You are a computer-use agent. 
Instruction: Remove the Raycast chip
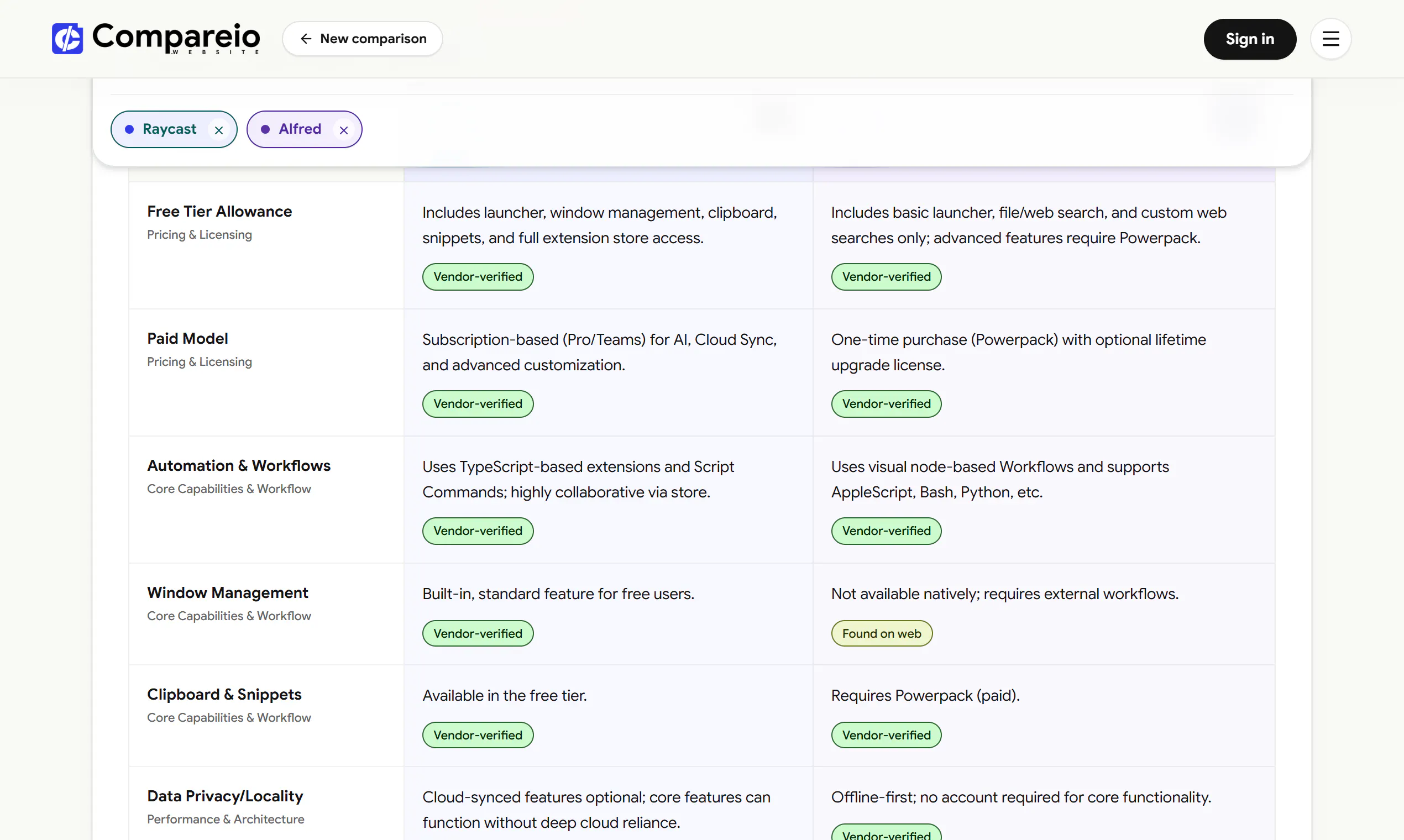[x=219, y=130]
